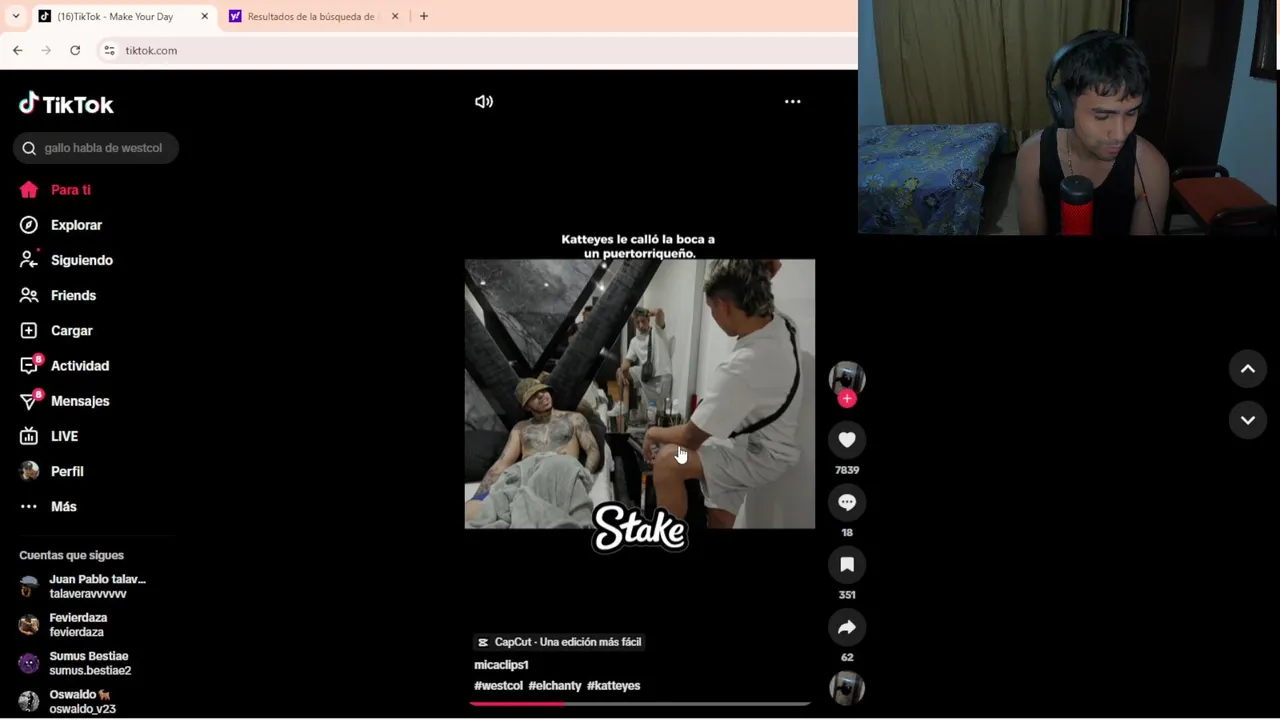Click the Friends people icon
Screen dimensions: 1280x720
tap(29, 295)
